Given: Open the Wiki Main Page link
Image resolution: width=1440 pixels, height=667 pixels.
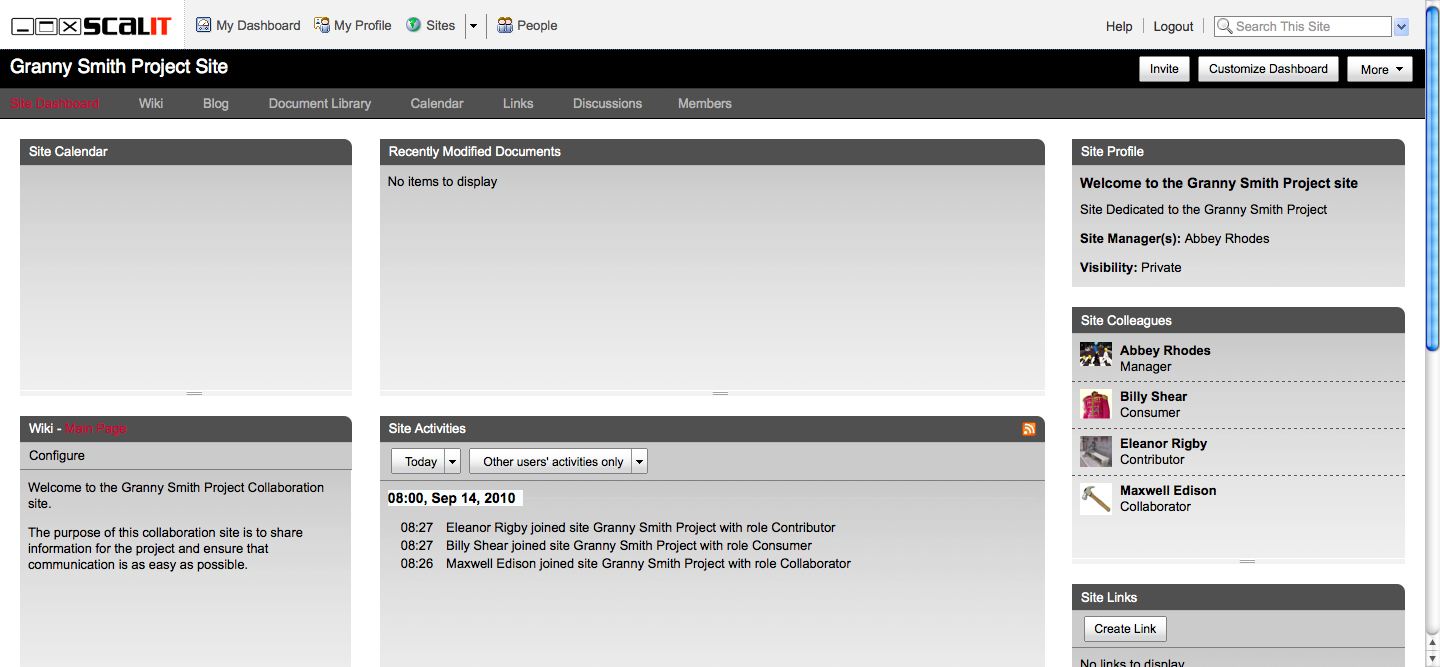Looking at the screenshot, I should [x=96, y=428].
